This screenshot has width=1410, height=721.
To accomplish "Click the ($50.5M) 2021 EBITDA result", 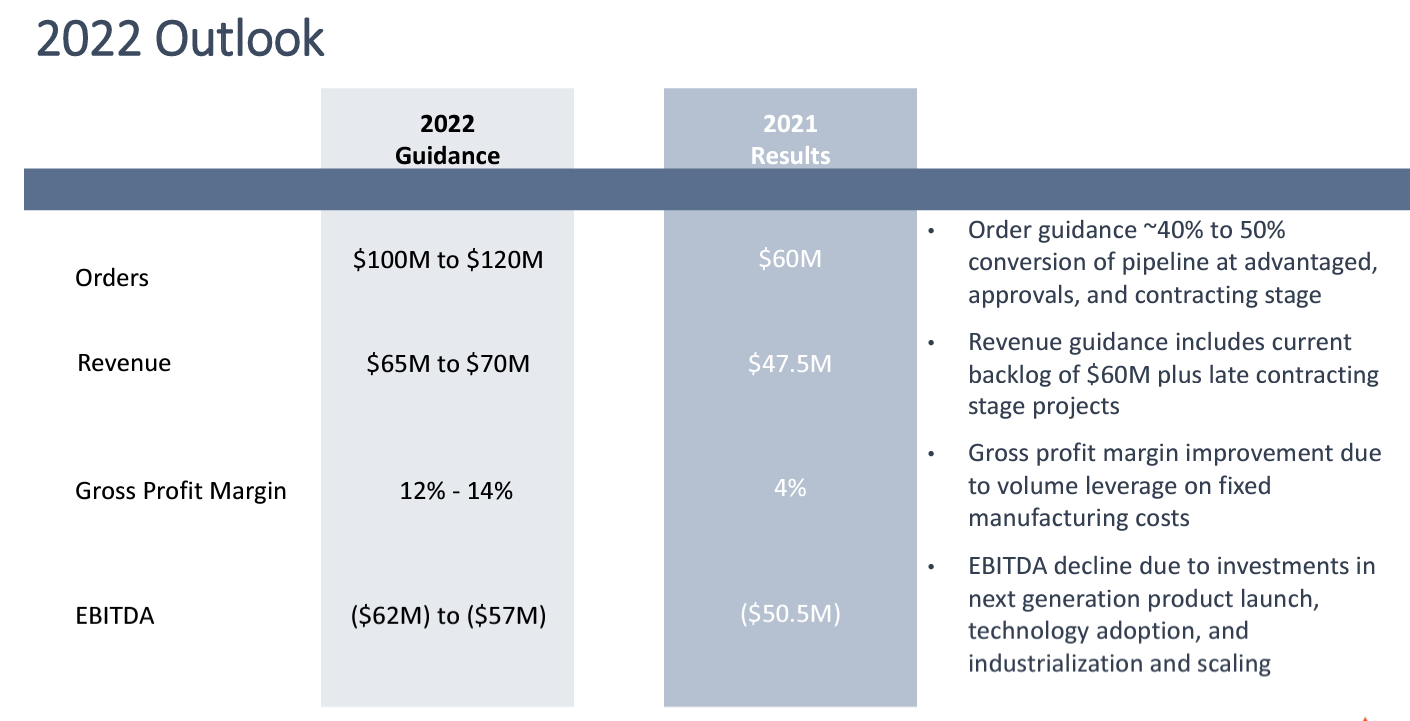I will tap(790, 614).
